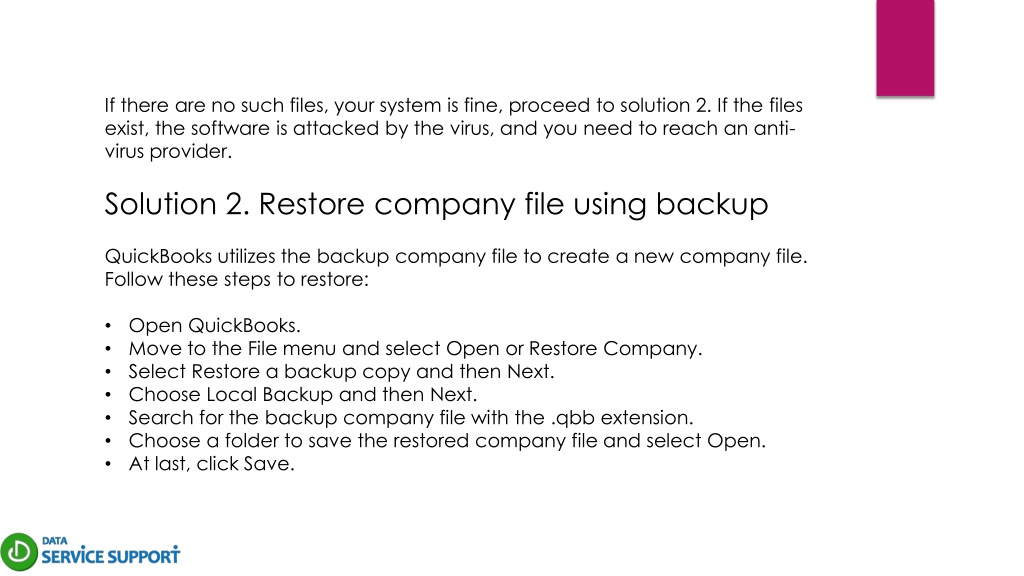Click the 'QuickBooks utilizes the backup company file' sentence
The width and height of the screenshot is (1024, 576).
[456, 256]
